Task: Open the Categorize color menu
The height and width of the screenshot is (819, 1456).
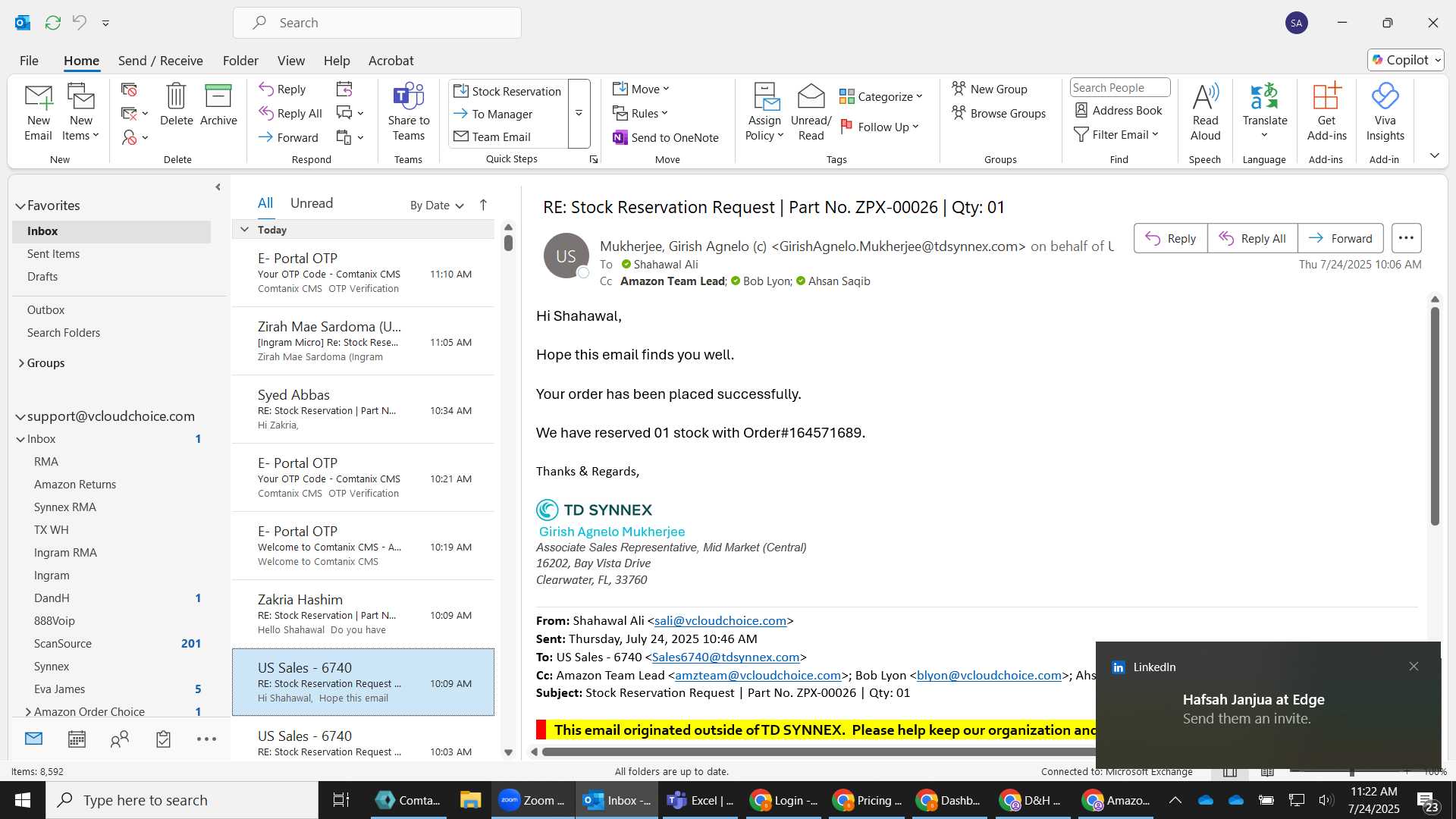Action: 881,96
